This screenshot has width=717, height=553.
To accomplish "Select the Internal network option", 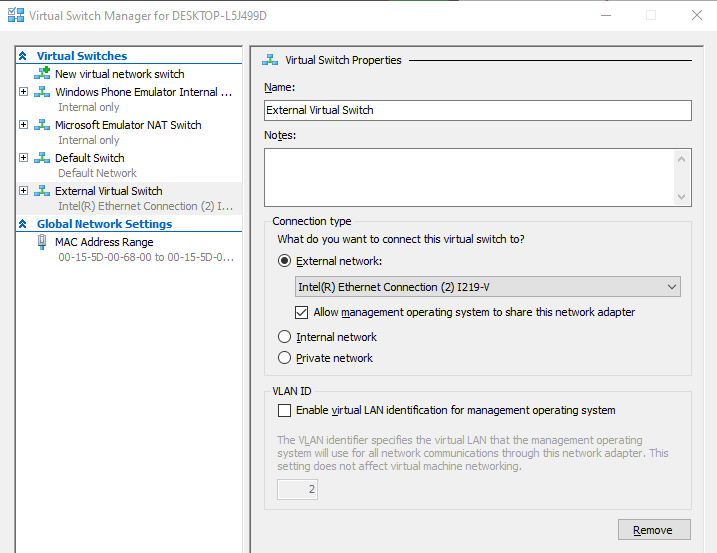I will 285,337.
